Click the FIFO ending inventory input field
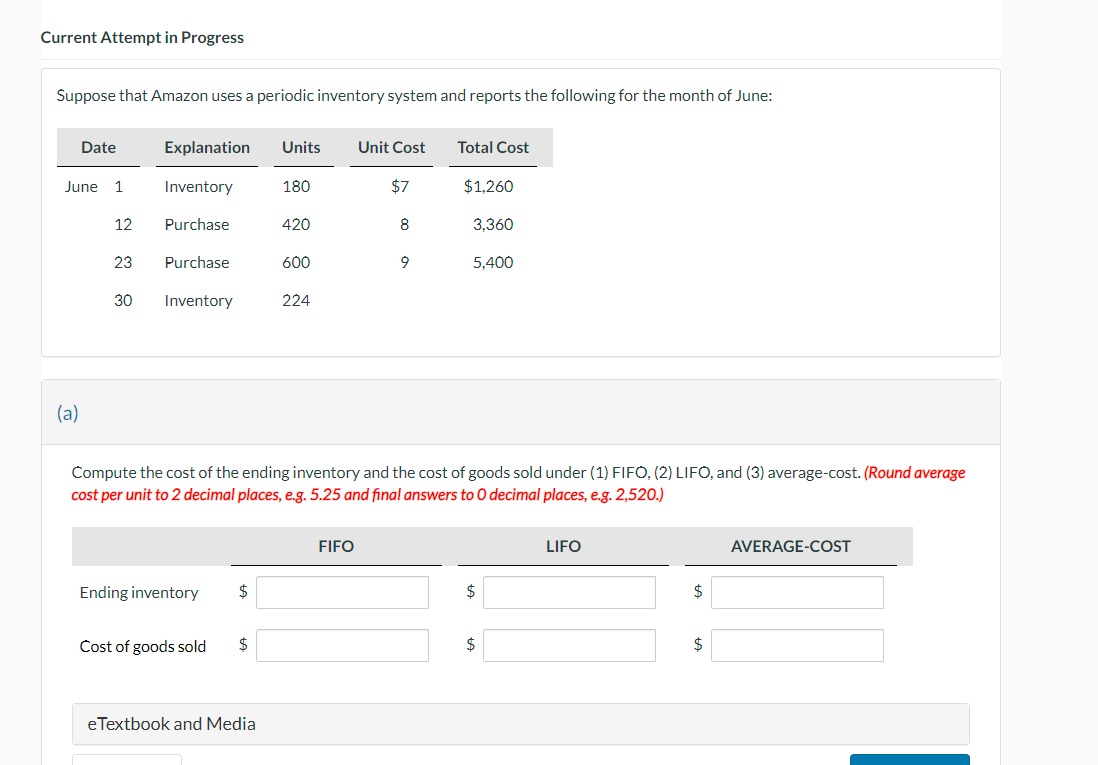 tap(342, 592)
